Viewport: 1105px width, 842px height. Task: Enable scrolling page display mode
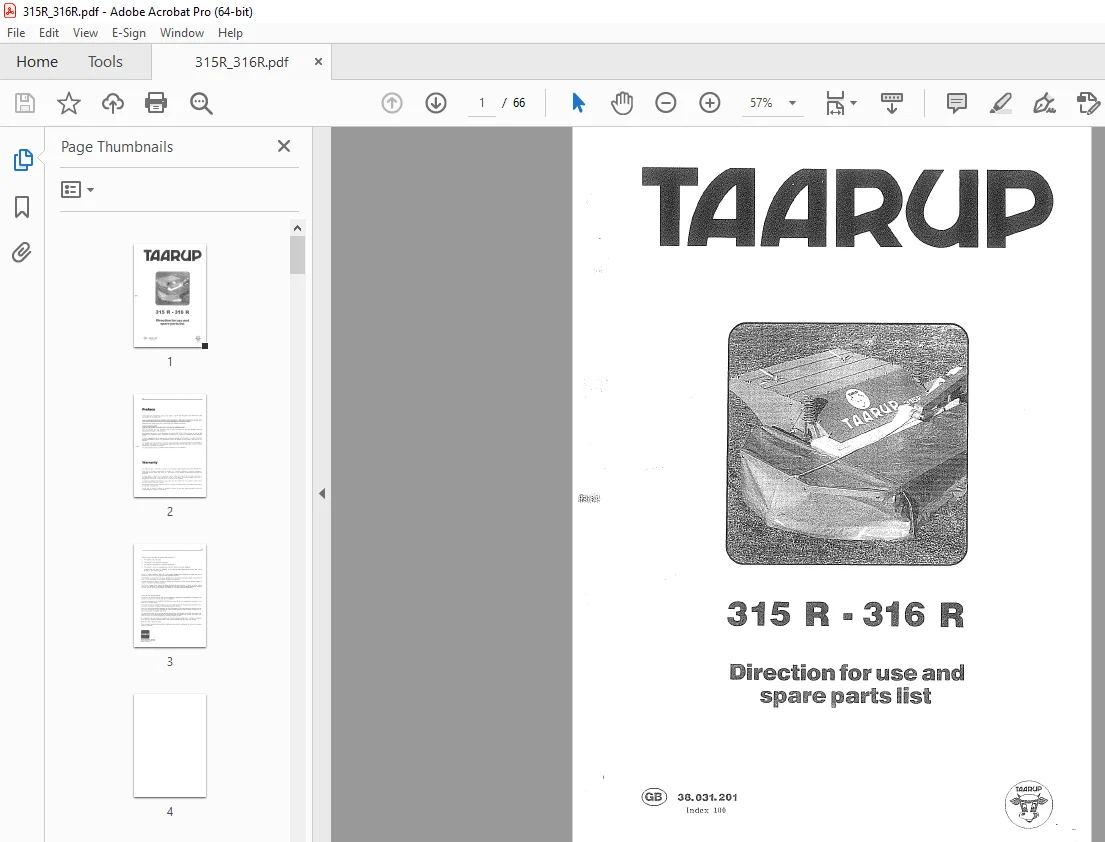(891, 103)
